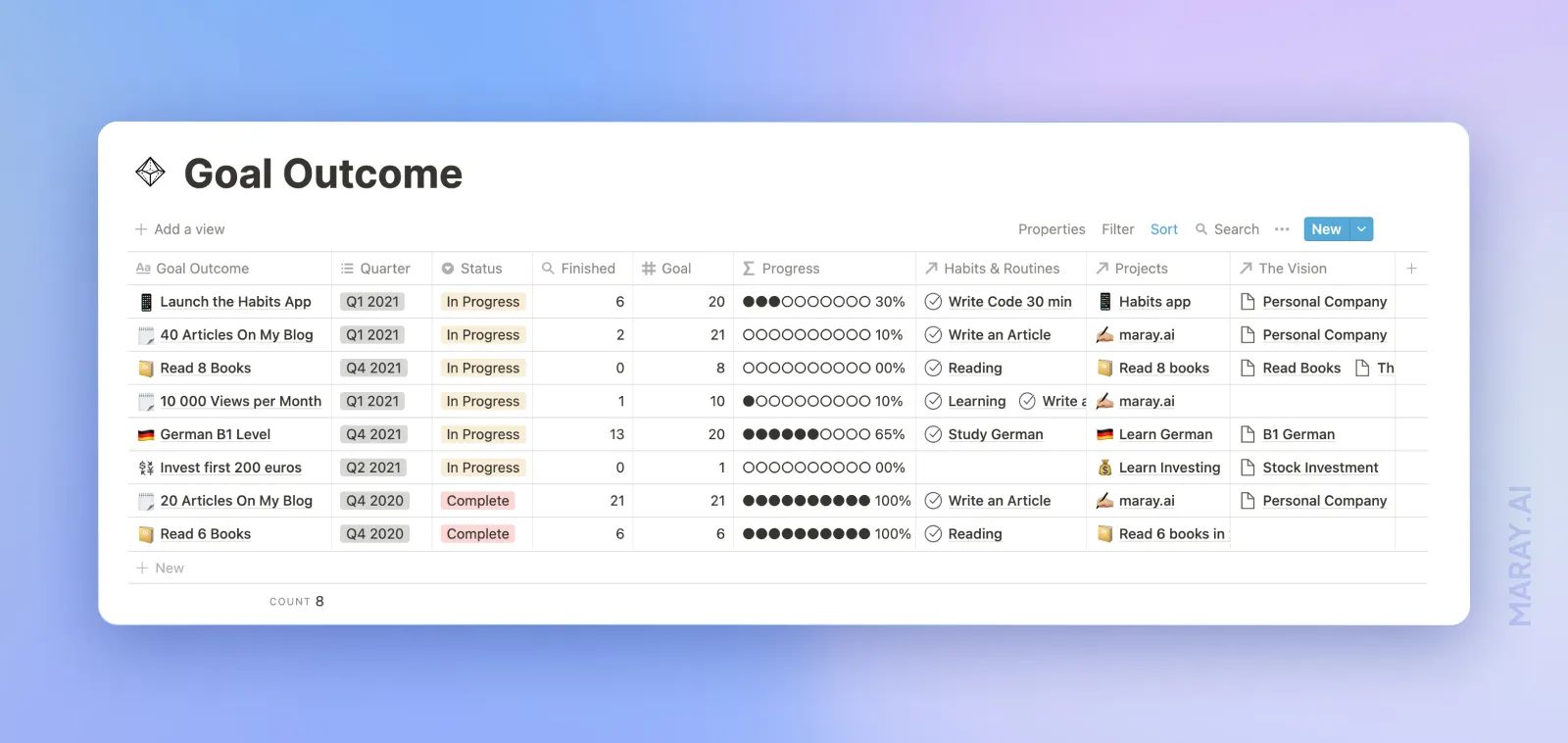This screenshot has width=1568, height=743.
Task: Click the Search field in the toolbar
Action: point(1227,229)
